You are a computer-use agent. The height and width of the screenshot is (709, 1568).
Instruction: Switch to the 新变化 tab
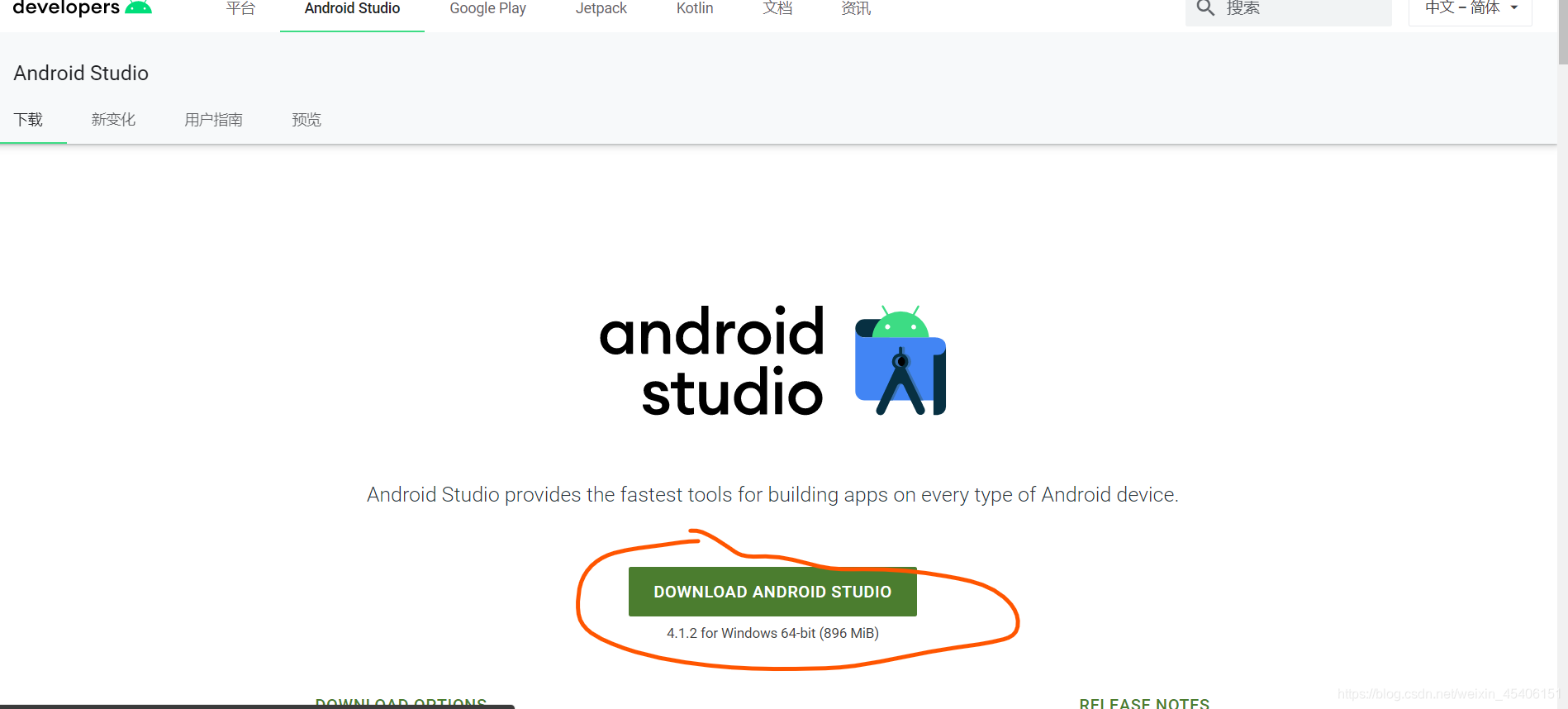tap(113, 120)
